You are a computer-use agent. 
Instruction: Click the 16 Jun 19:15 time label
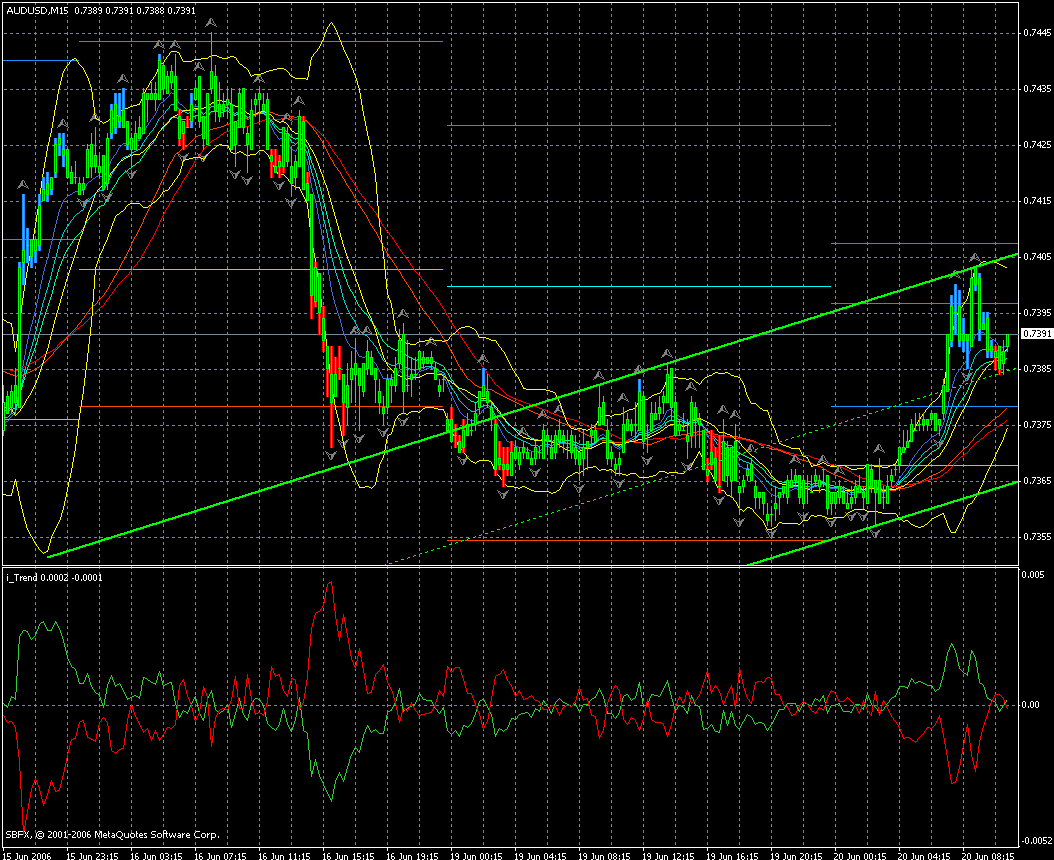tap(412, 856)
